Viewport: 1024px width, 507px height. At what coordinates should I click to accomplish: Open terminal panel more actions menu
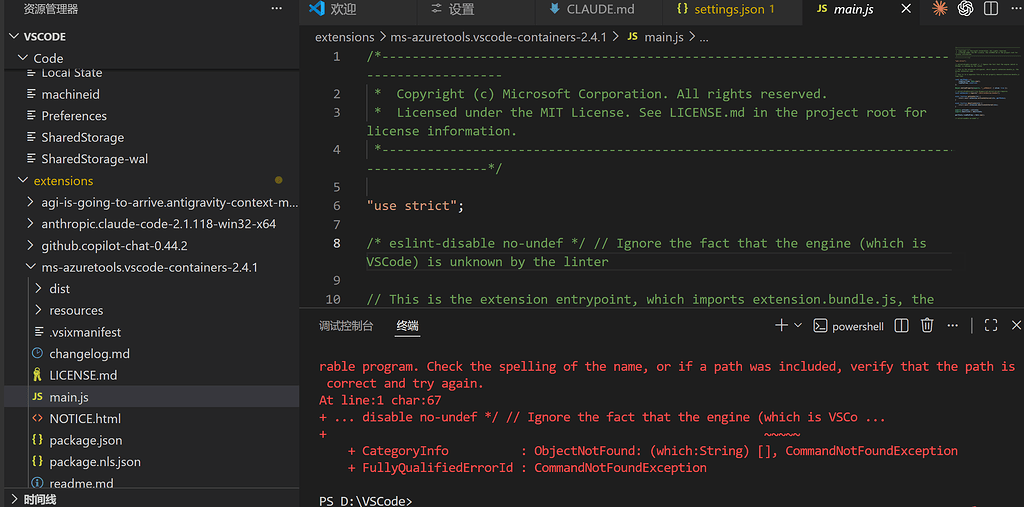953,325
